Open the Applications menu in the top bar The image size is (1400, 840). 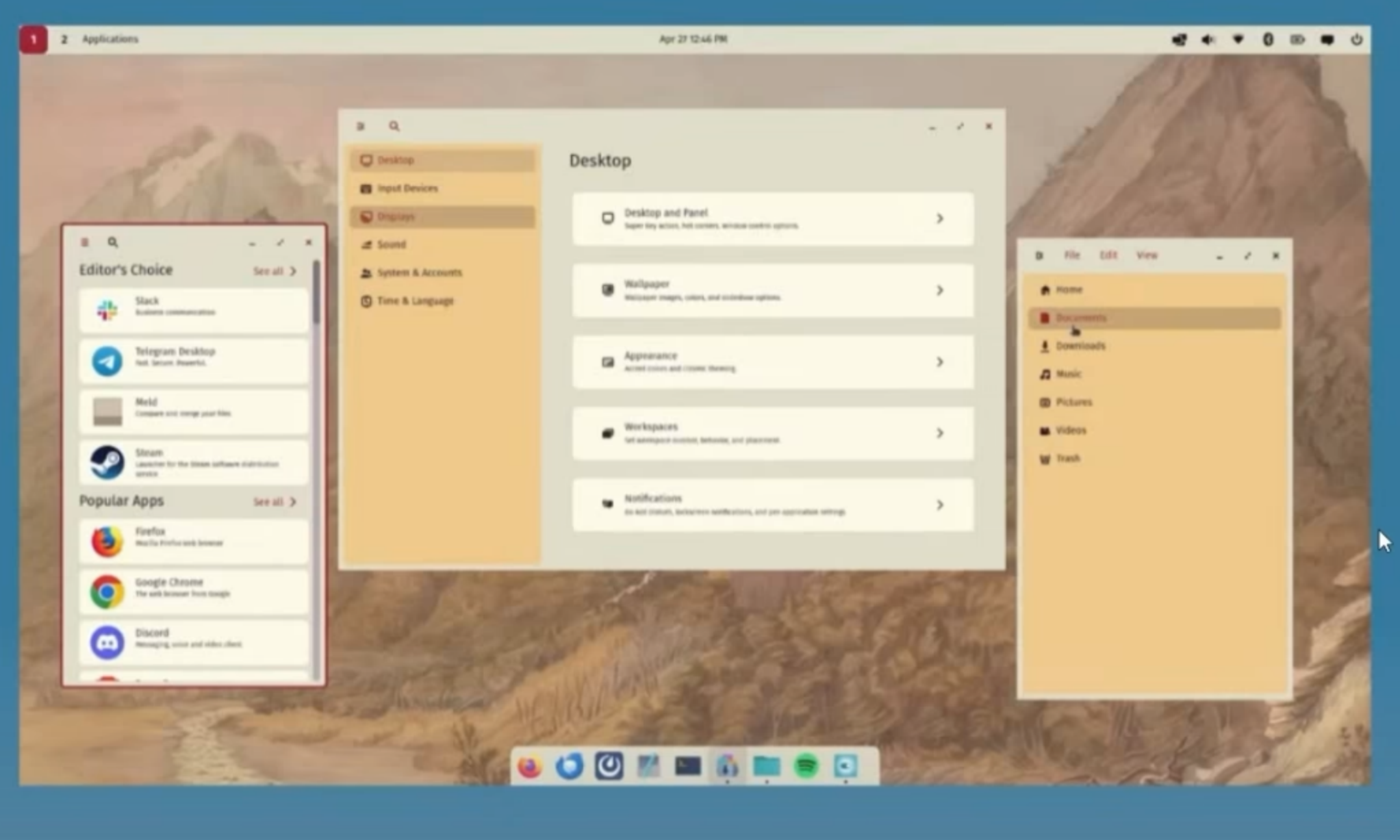(x=108, y=39)
